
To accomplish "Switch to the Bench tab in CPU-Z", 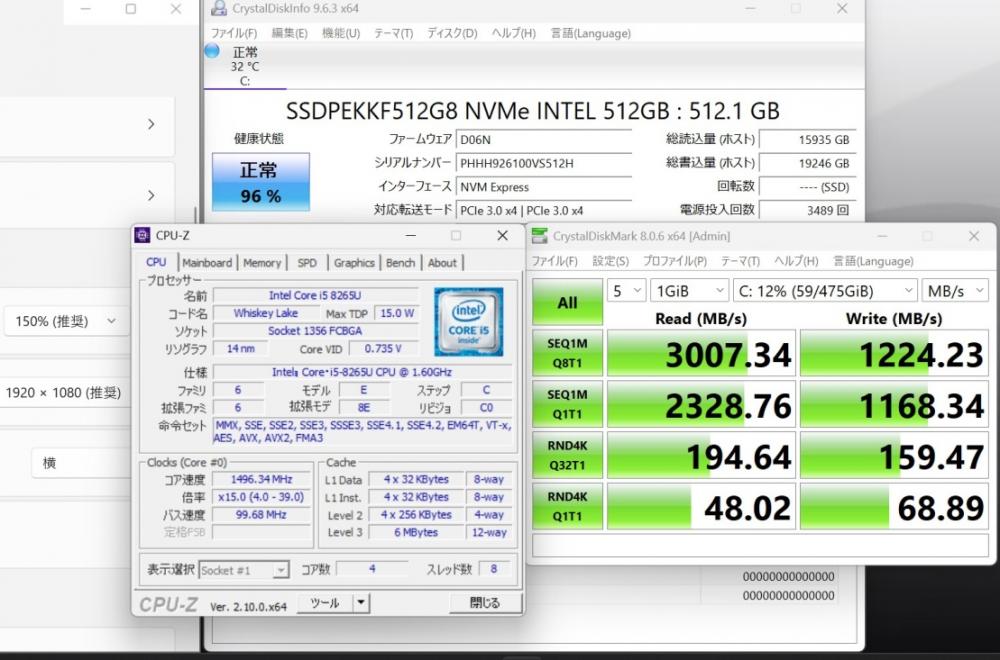I will [401, 263].
